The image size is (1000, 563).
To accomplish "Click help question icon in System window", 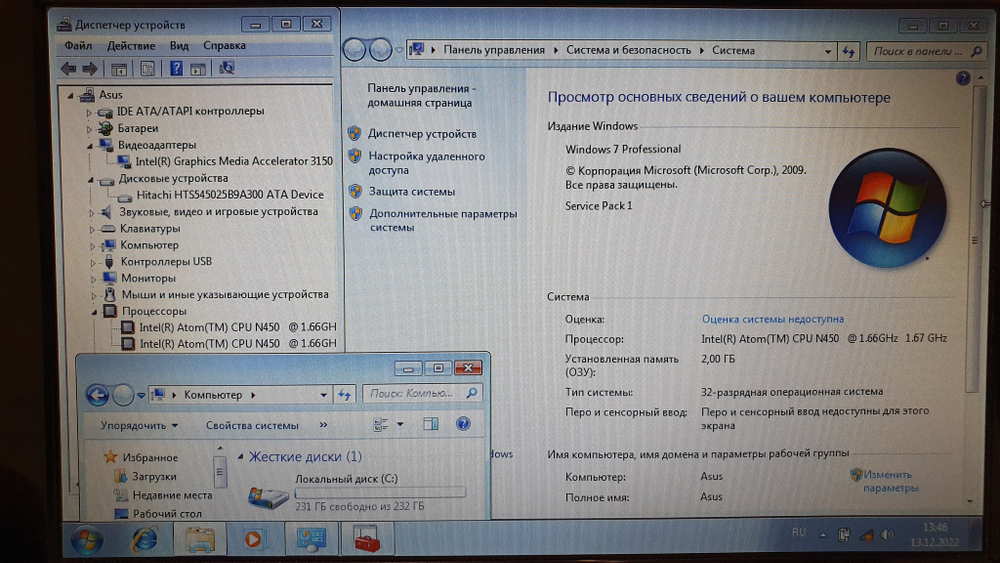I will pos(963,78).
